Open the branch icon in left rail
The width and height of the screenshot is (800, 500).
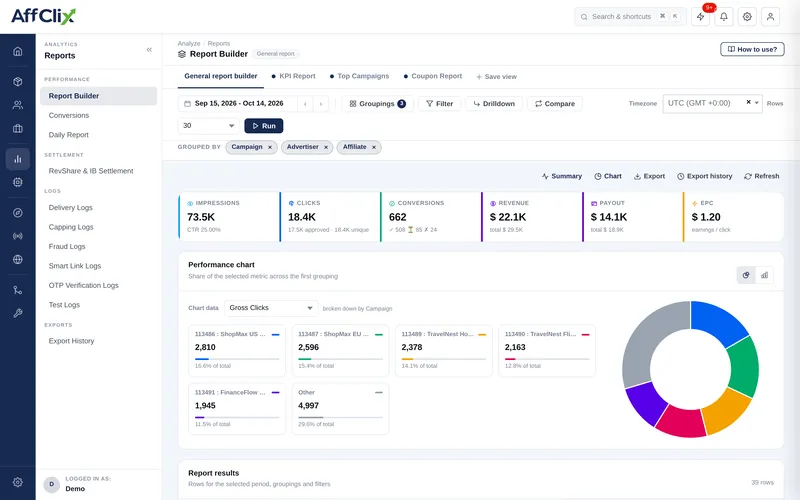click(18, 290)
